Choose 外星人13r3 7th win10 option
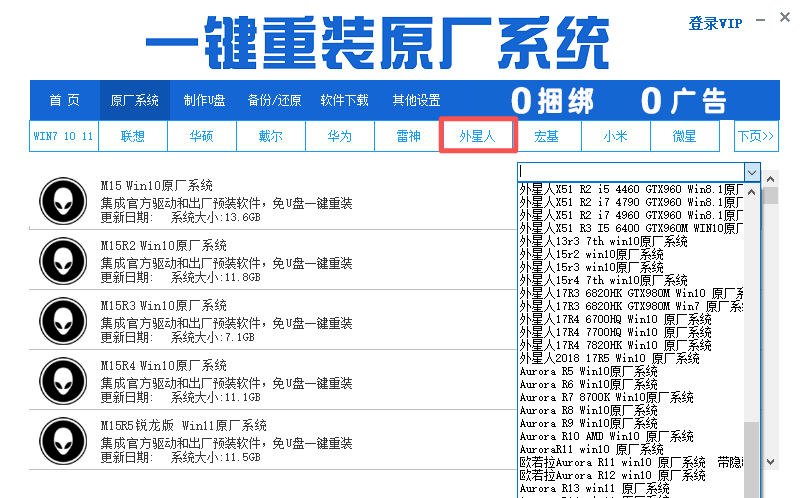808x498 pixels. click(631, 241)
